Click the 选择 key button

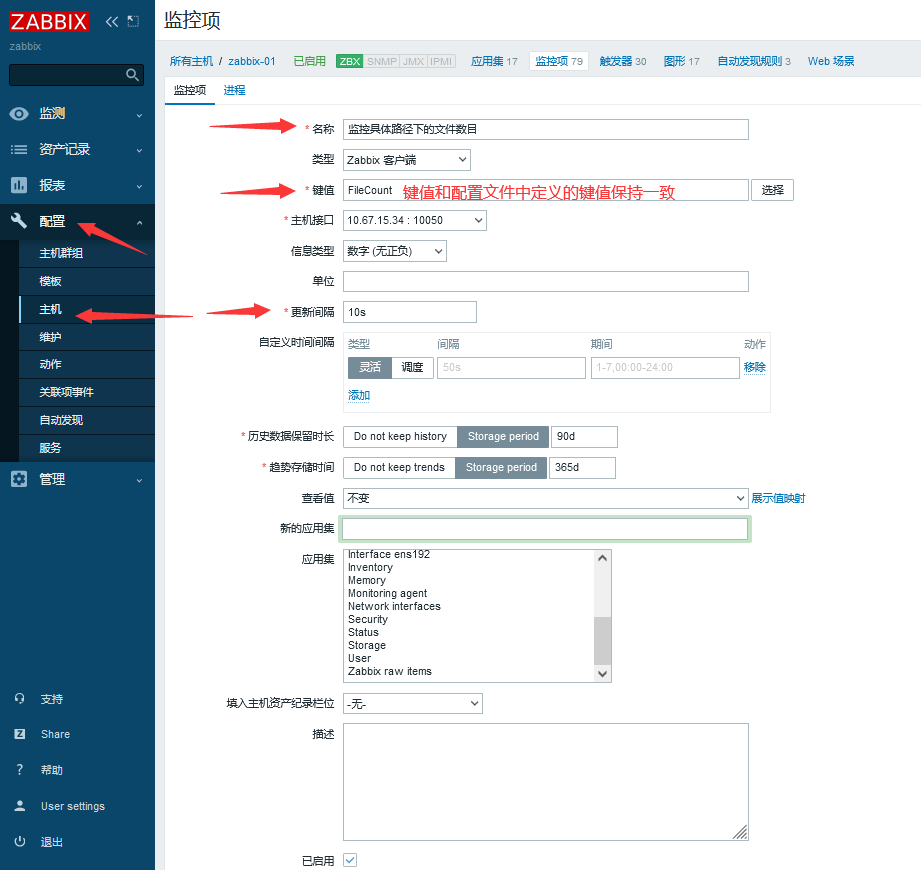(x=772, y=190)
